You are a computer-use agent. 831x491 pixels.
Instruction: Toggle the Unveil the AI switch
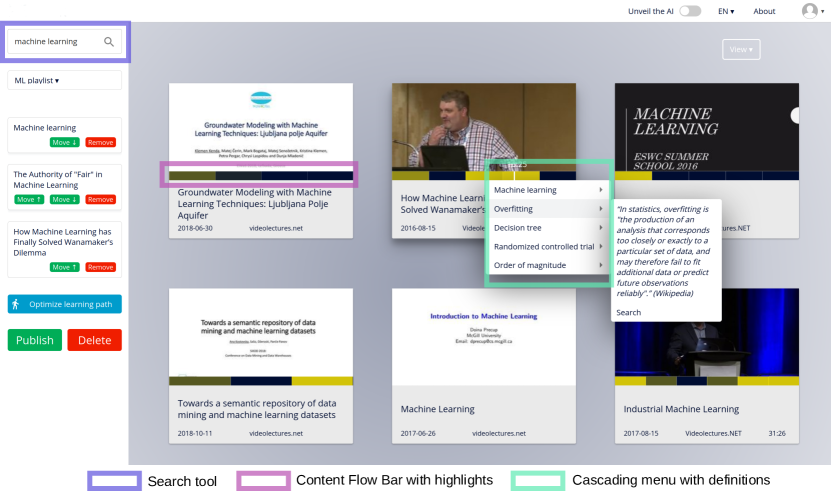point(689,11)
